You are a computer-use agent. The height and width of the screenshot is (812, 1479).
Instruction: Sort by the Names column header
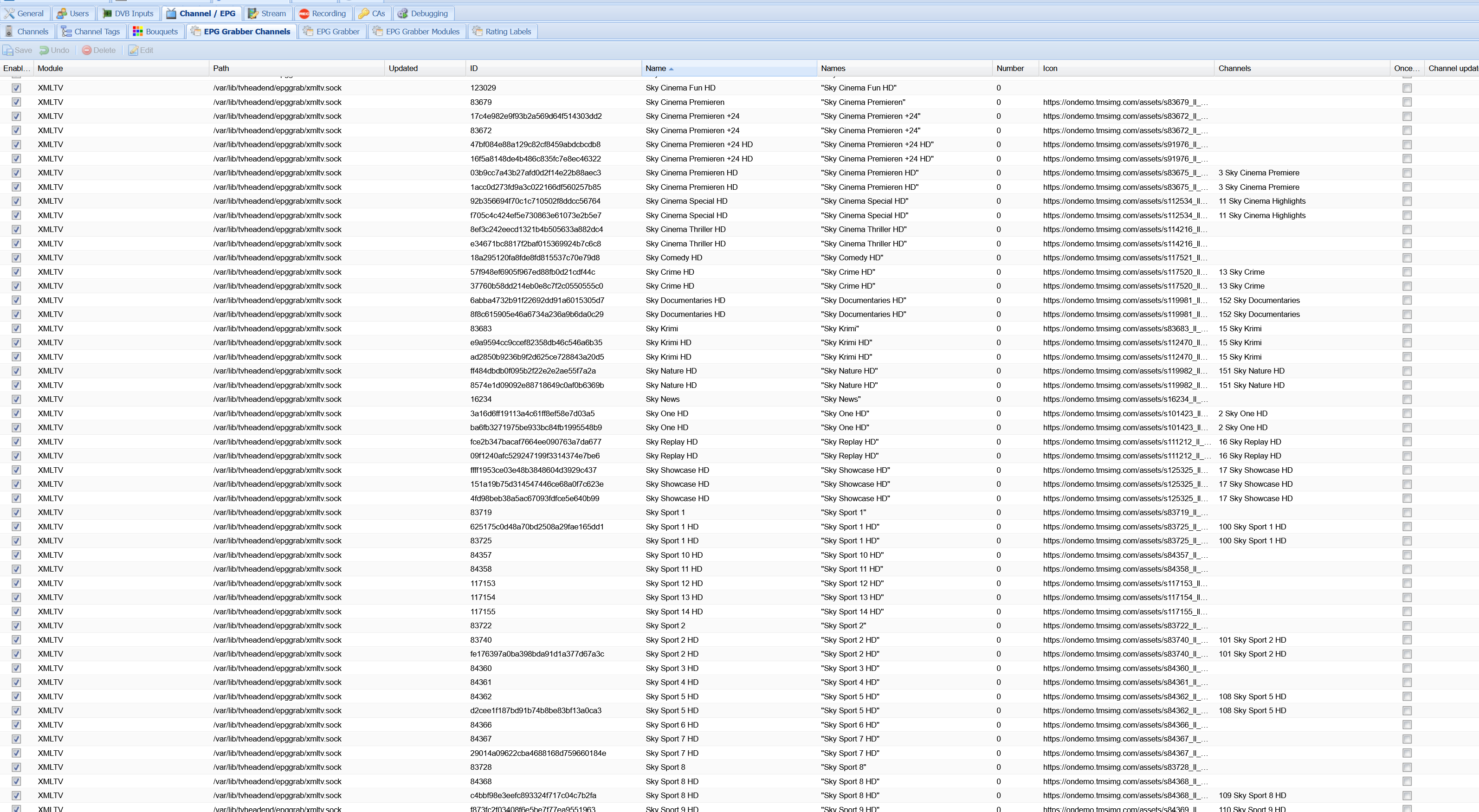905,68
